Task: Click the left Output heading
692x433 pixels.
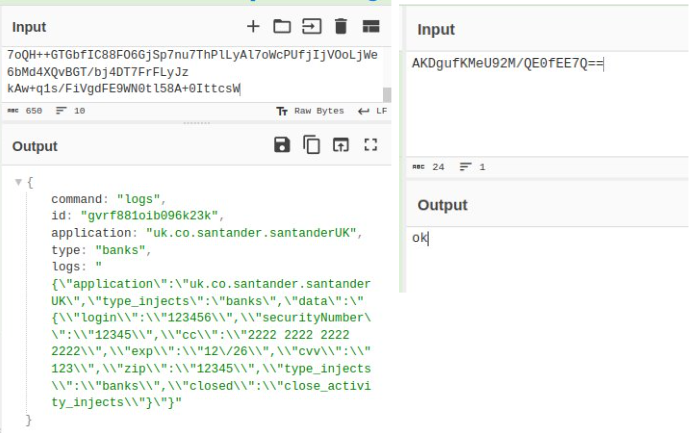Action: pos(35,146)
